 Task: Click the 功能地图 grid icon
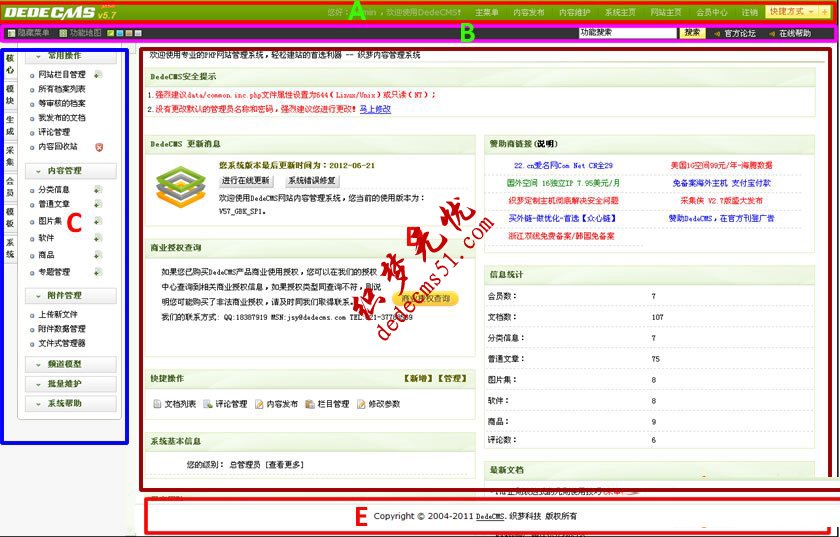[x=63, y=33]
